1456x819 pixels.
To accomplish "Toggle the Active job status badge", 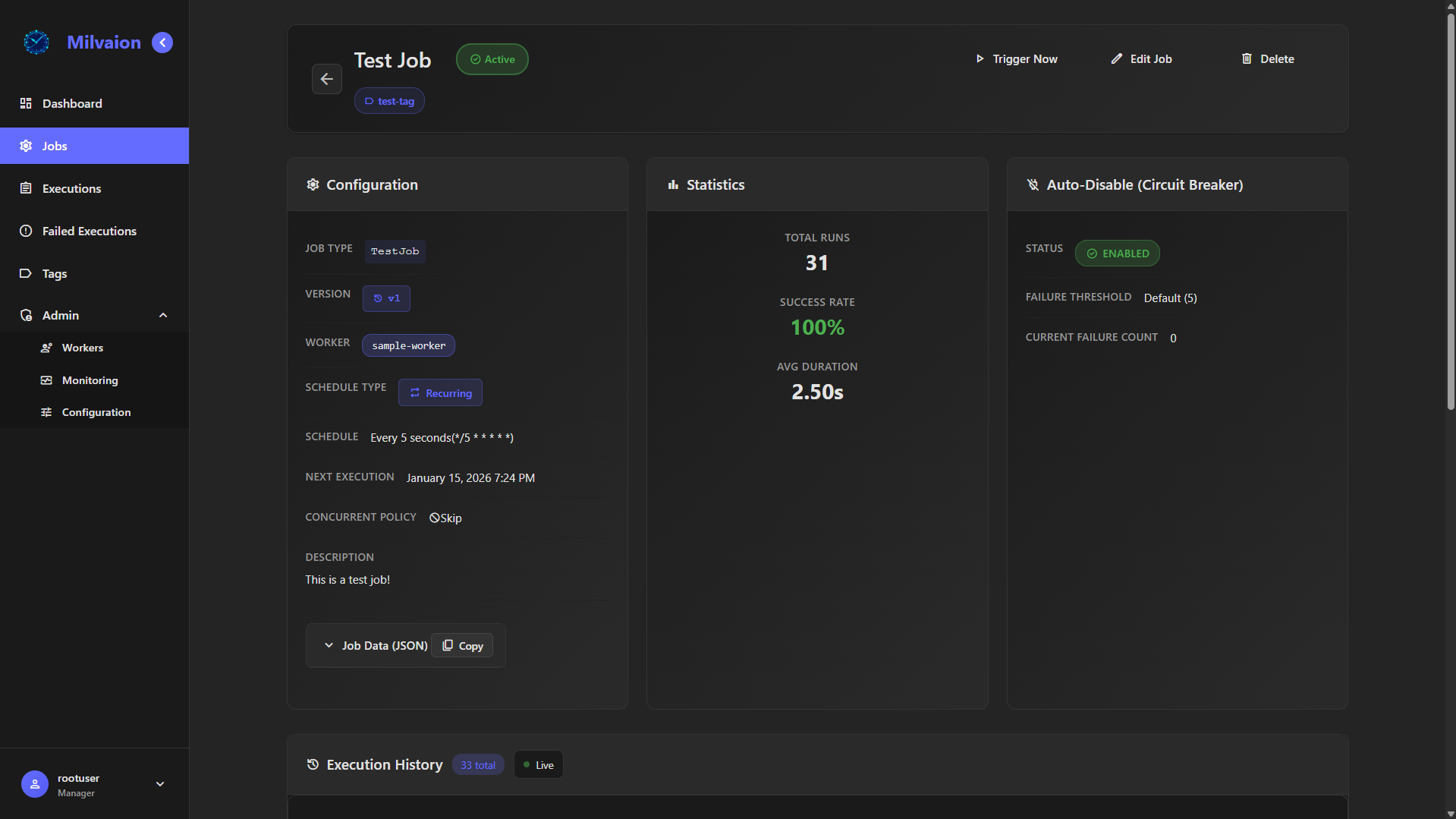I will (492, 59).
